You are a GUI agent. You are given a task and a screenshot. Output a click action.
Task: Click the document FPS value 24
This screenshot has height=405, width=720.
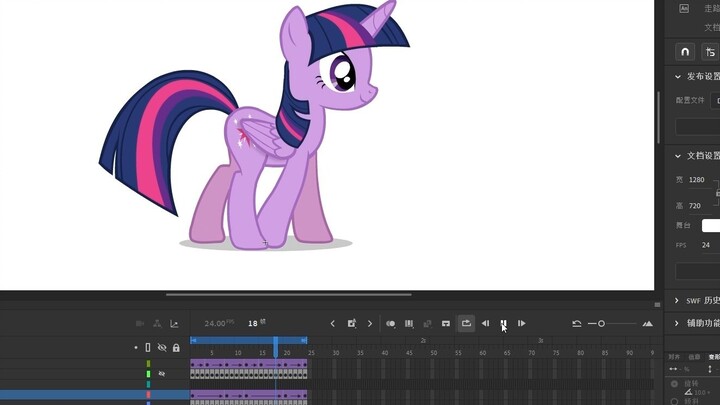(x=706, y=245)
